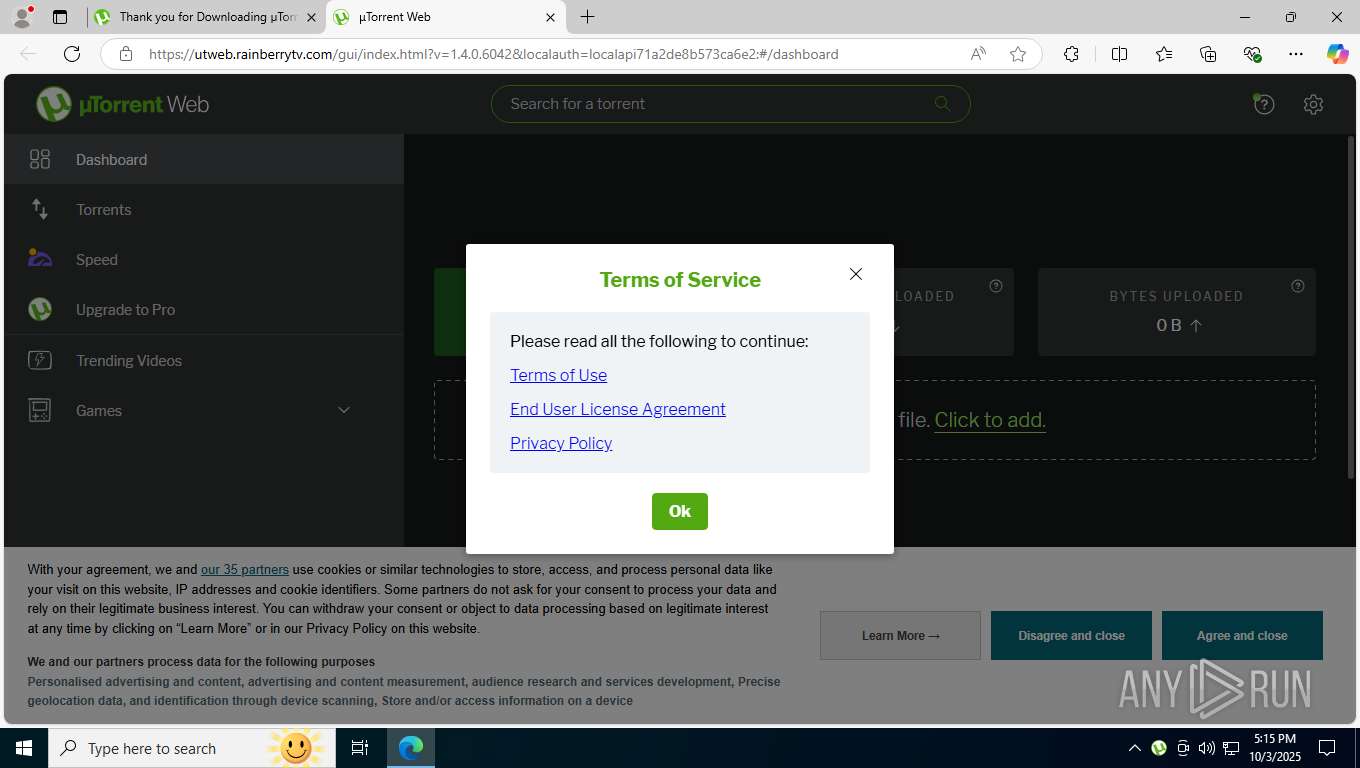
Task: Open Trending Videos sidebar item
Action: click(204, 360)
